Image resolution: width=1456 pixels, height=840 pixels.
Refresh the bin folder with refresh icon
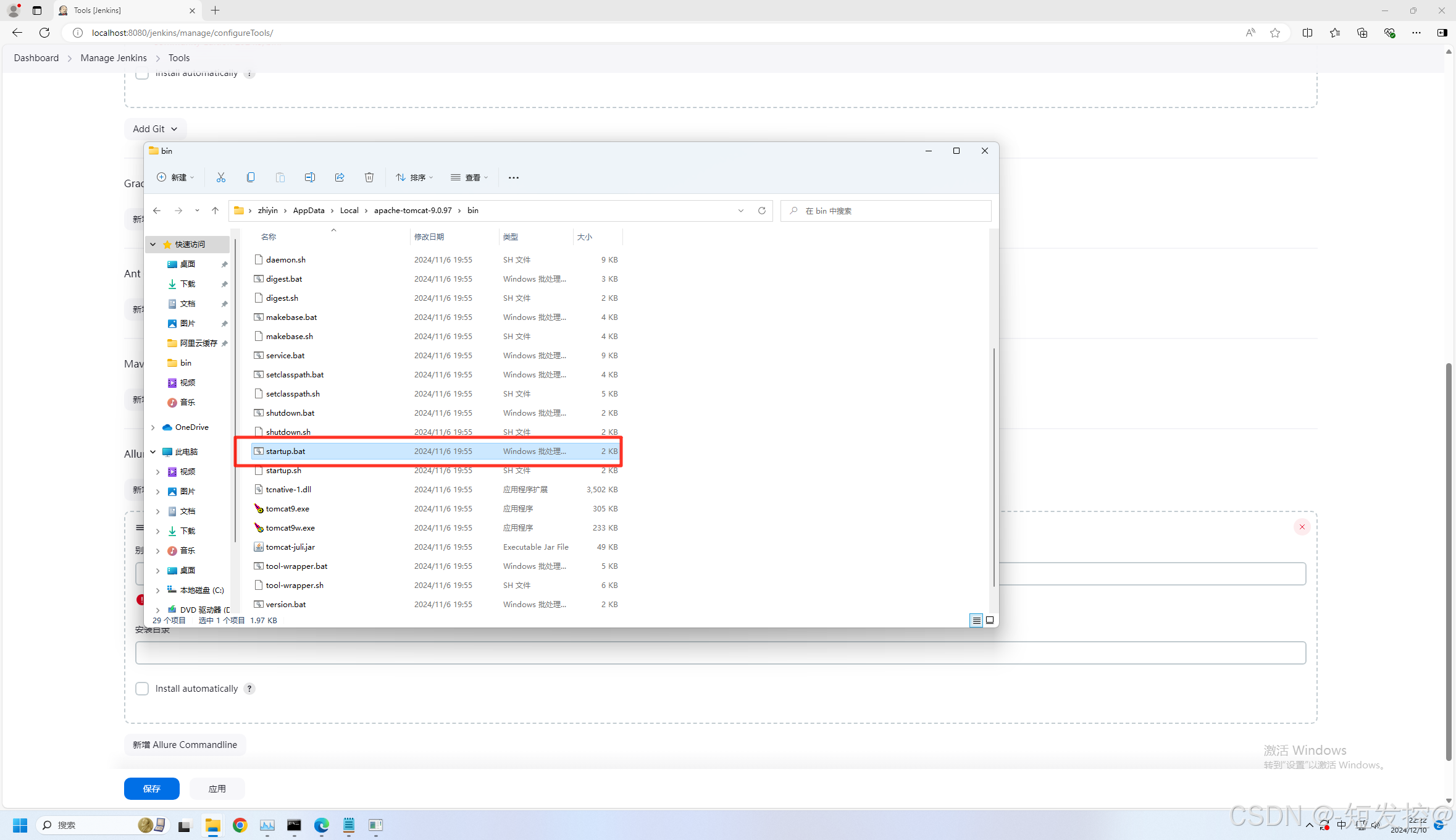coord(761,211)
